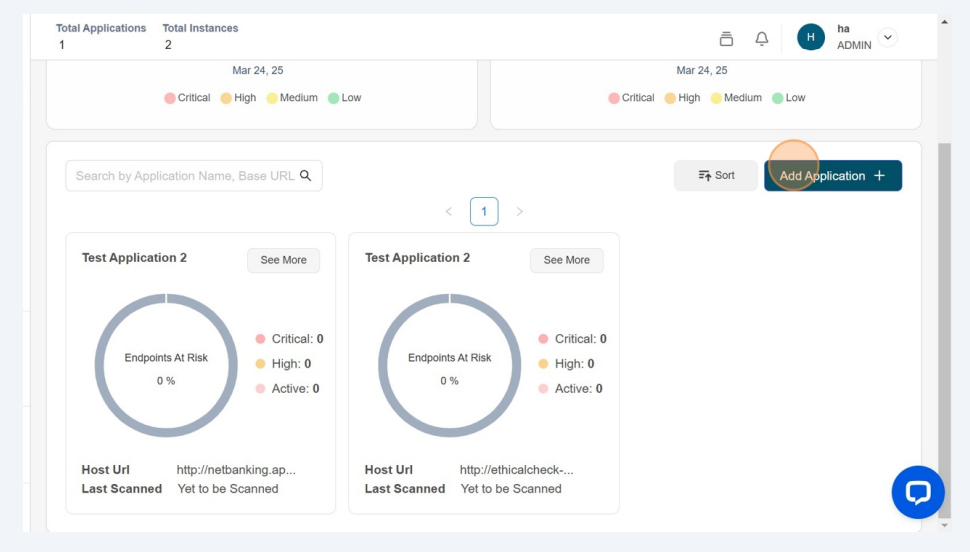Click the netbanking Endpoints At Risk donut
The image size is (970, 552).
[x=166, y=366]
